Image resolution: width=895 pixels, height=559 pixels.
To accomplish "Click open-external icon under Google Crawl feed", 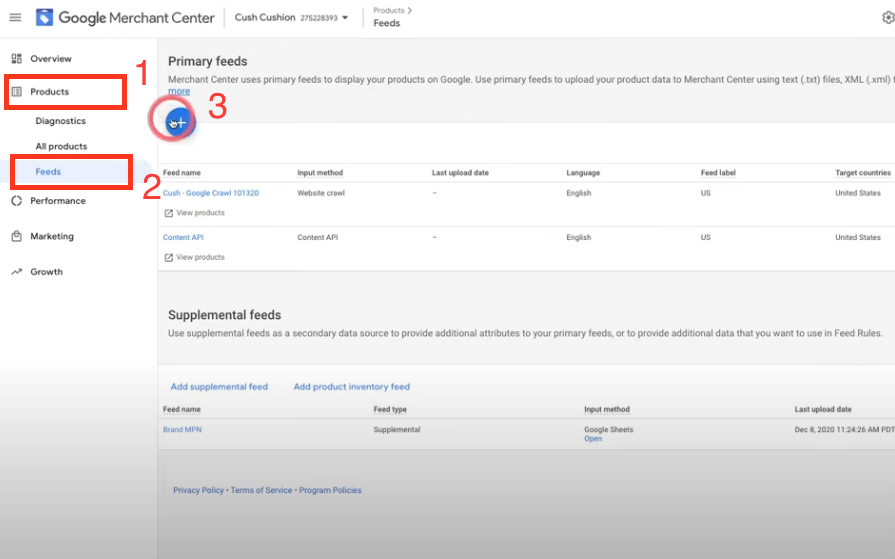I will (x=168, y=213).
